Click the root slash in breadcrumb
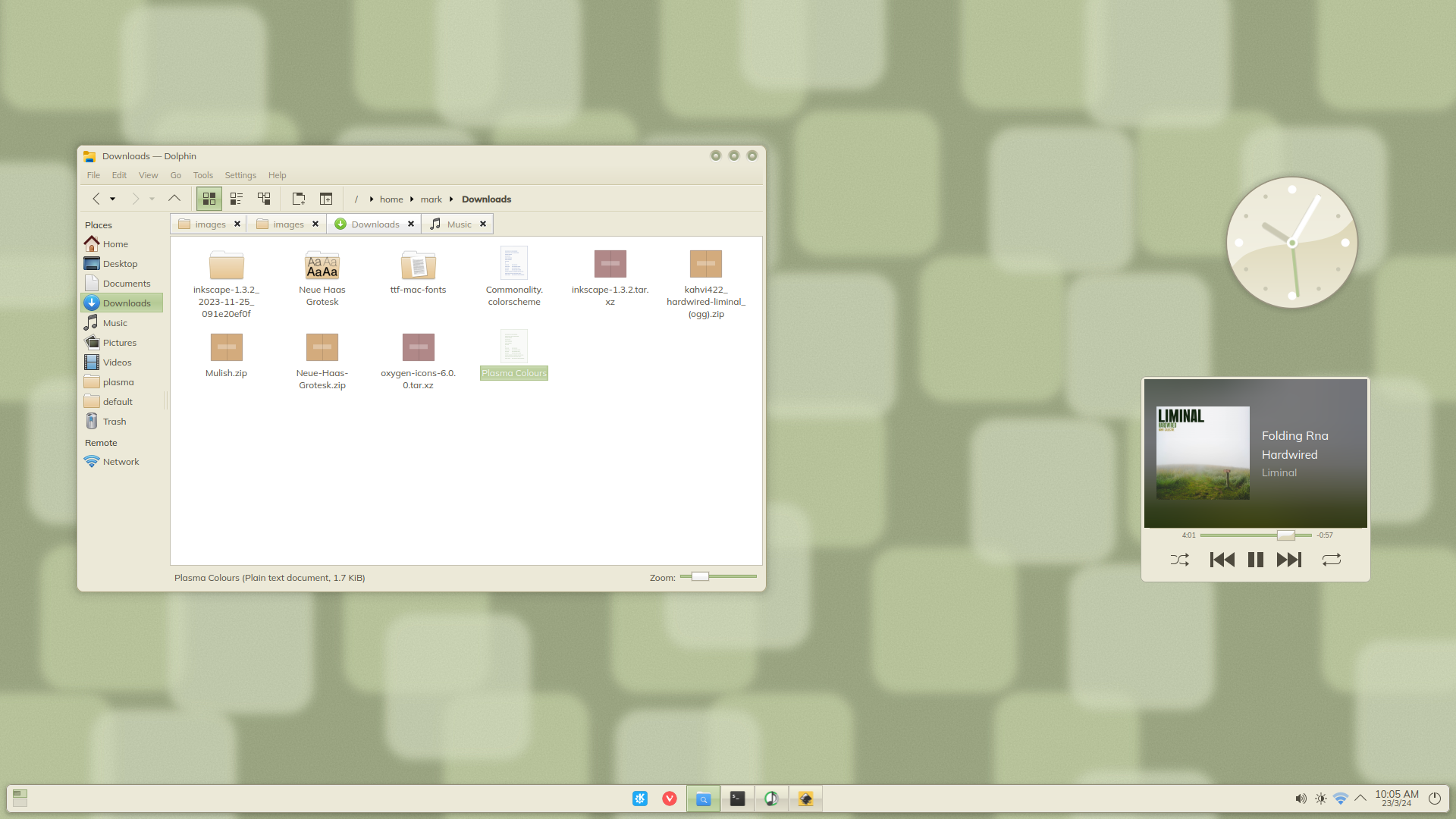Image resolution: width=1456 pixels, height=819 pixels. [x=356, y=199]
